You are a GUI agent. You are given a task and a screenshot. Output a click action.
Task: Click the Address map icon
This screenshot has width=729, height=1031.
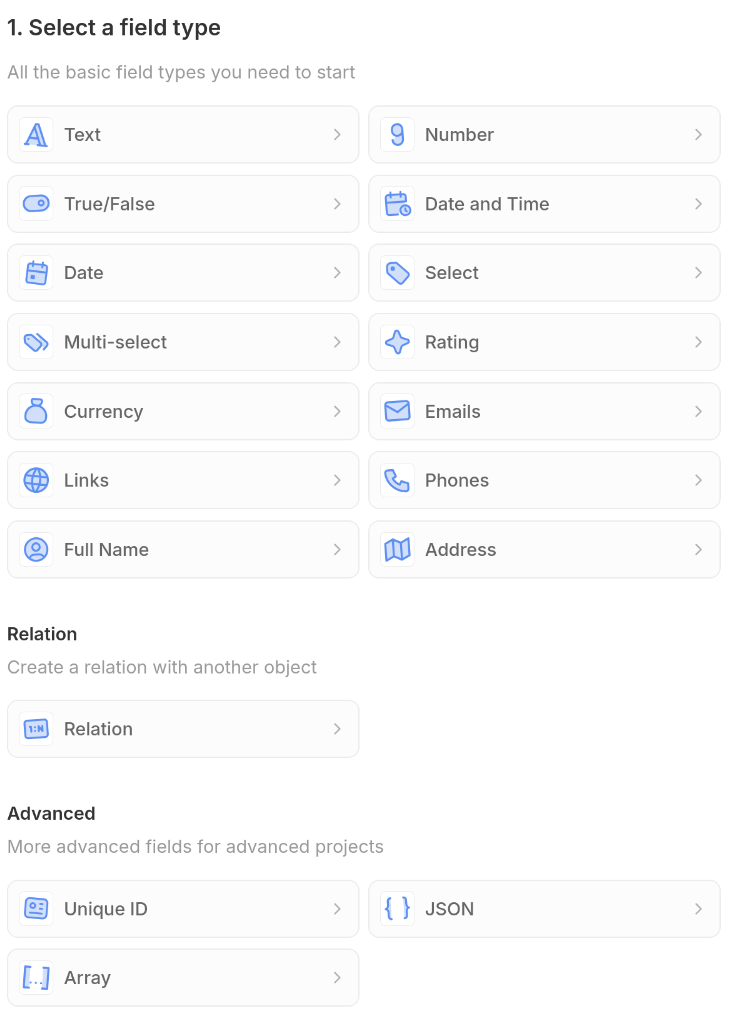(397, 549)
